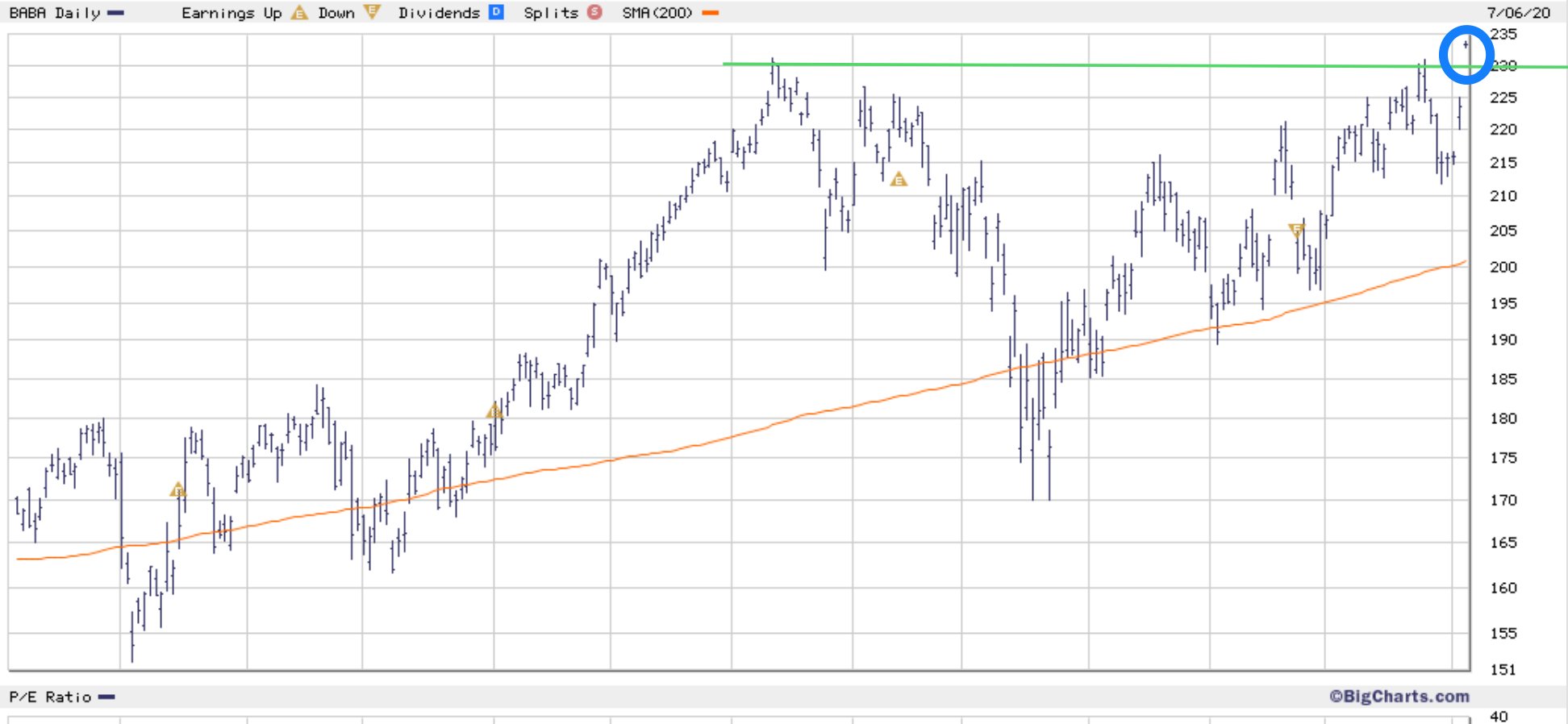1568x724 pixels.
Task: Click the 175 price axis label
Action: 1503,458
